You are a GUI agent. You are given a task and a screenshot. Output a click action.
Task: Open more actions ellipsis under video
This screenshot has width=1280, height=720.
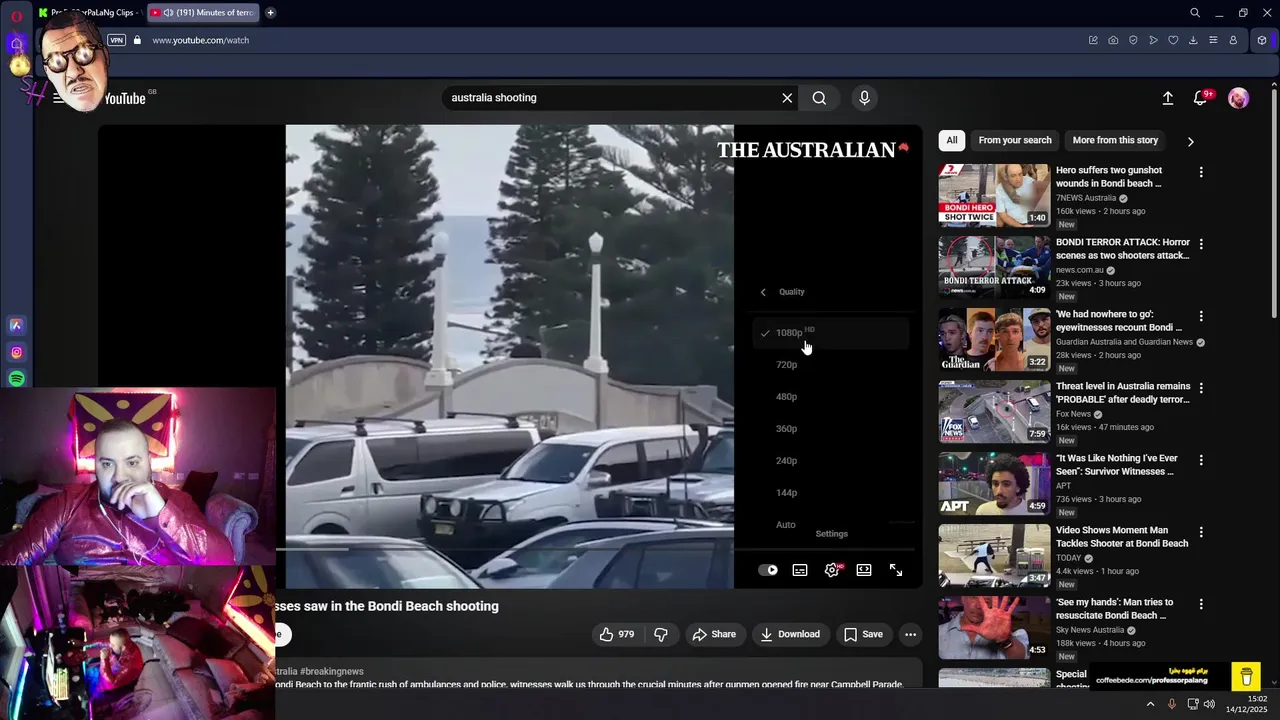(910, 634)
